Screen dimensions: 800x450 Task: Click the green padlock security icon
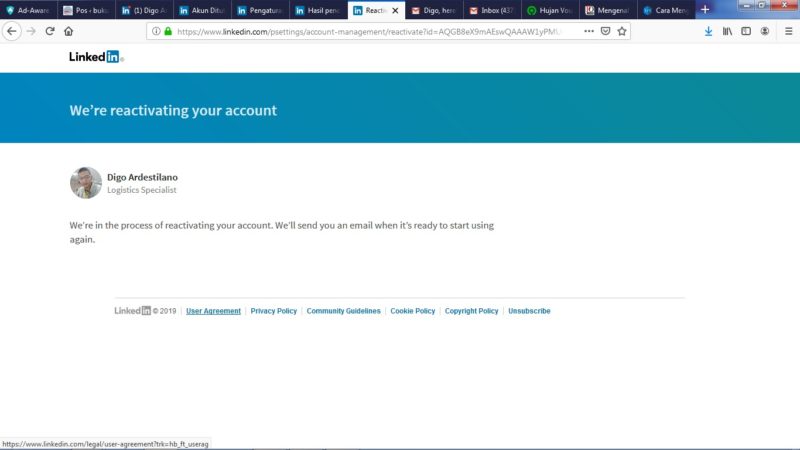click(168, 31)
